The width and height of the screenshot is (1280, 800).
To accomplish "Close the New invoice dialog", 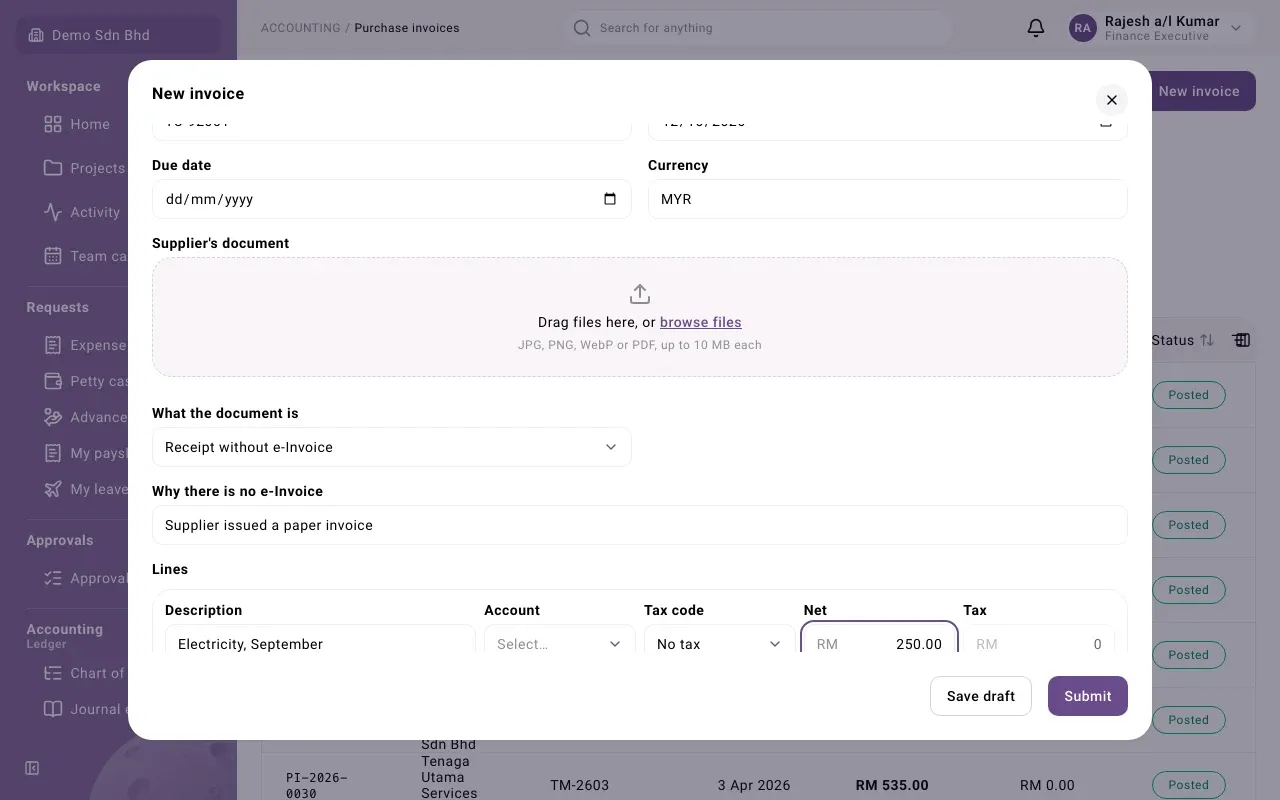I will click(1111, 100).
